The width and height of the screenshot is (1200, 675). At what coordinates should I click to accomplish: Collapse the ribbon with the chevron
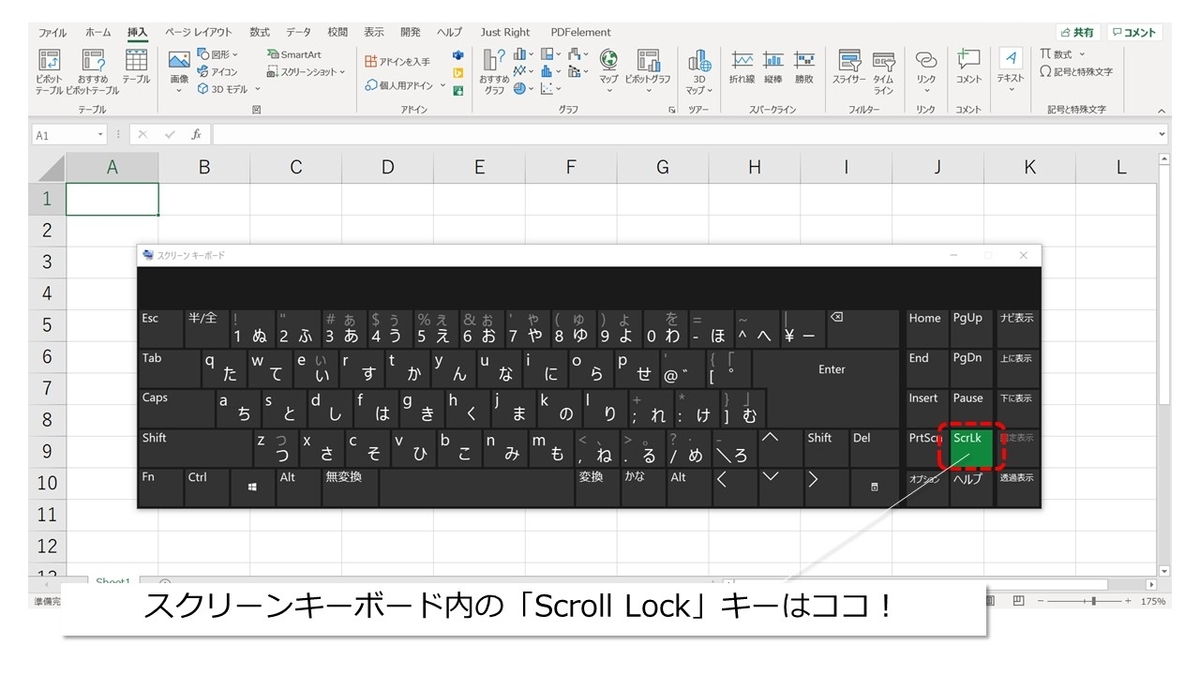coord(1161,111)
